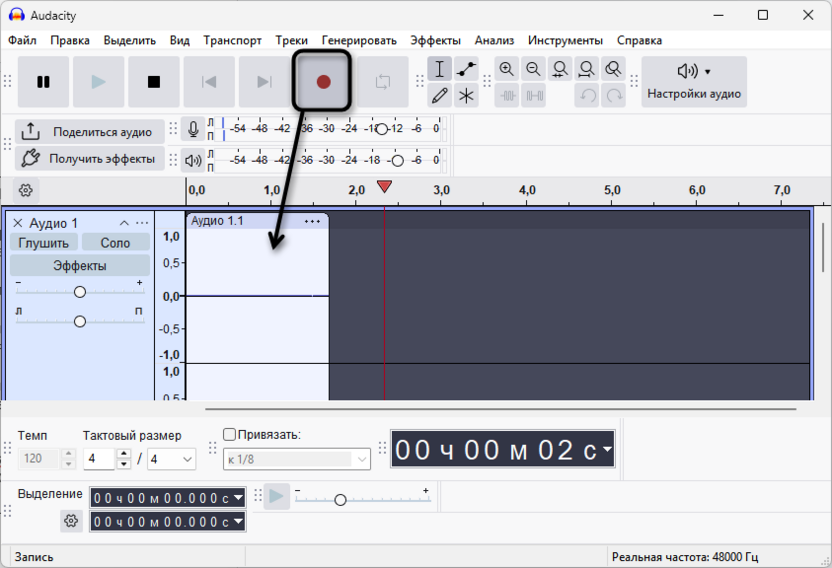Select the Envelope tool
832x568 pixels.
tap(466, 69)
